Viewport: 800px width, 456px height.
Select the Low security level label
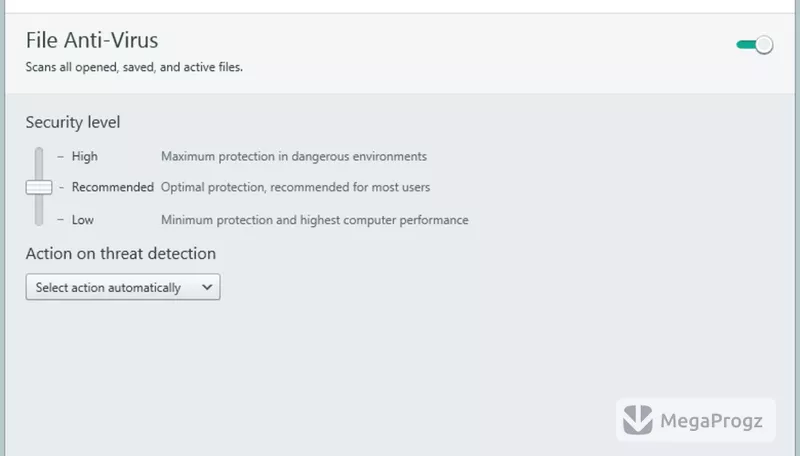point(83,220)
